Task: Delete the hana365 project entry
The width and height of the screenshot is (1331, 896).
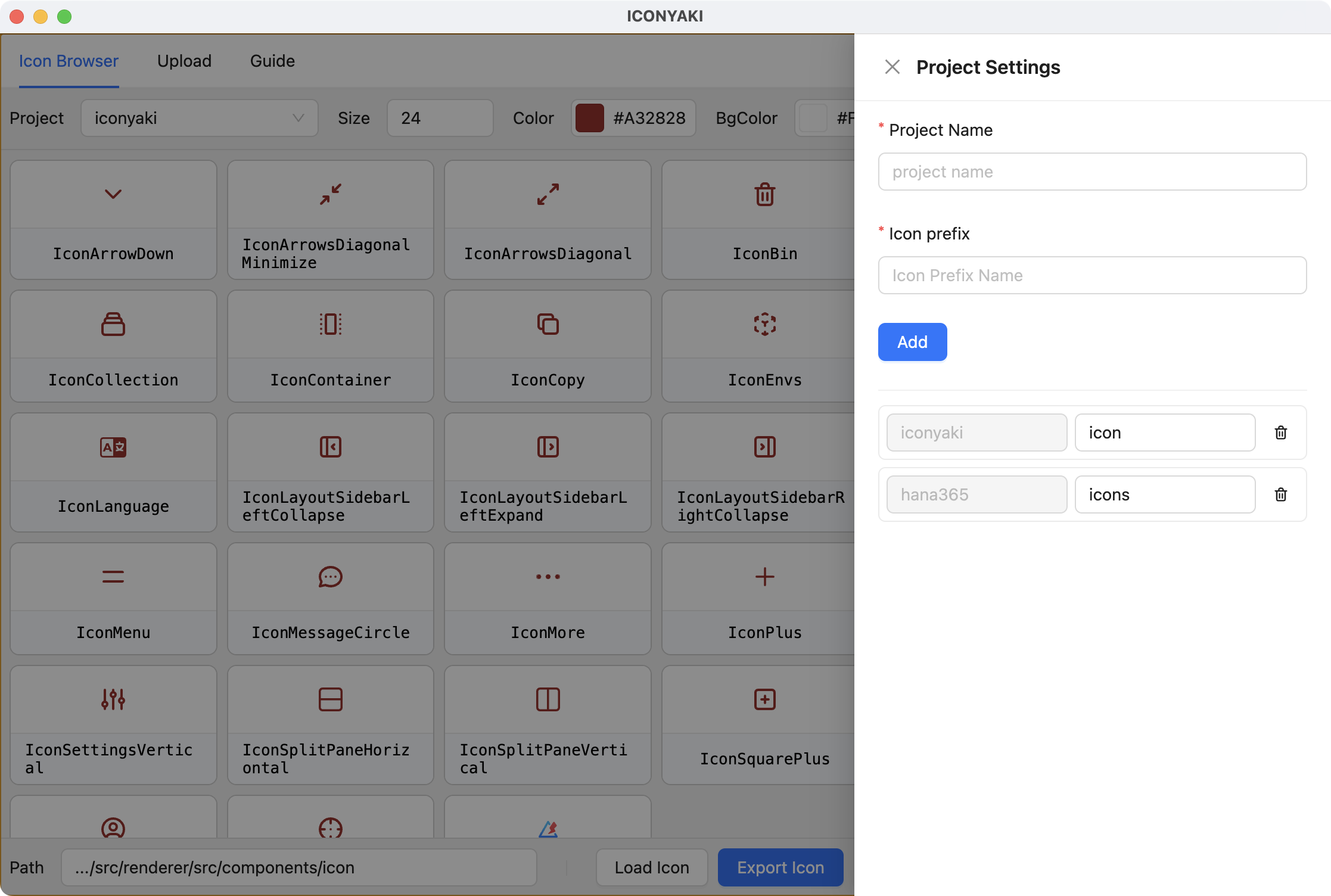Action: [1280, 494]
